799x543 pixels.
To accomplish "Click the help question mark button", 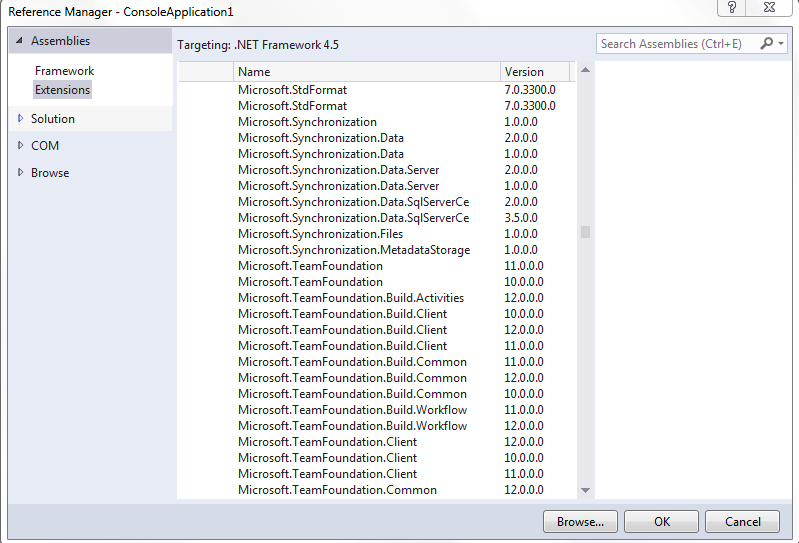I will pyautogui.click(x=732, y=7).
